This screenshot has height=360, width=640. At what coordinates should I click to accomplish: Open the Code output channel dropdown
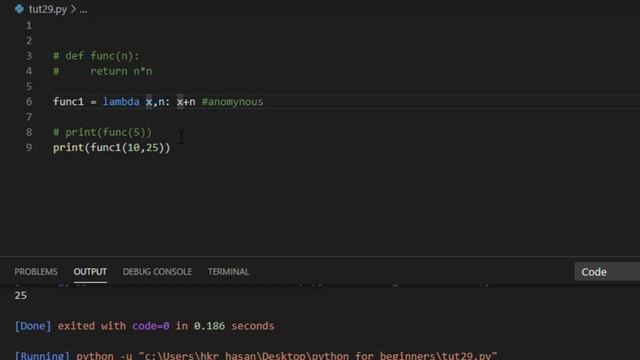click(607, 272)
